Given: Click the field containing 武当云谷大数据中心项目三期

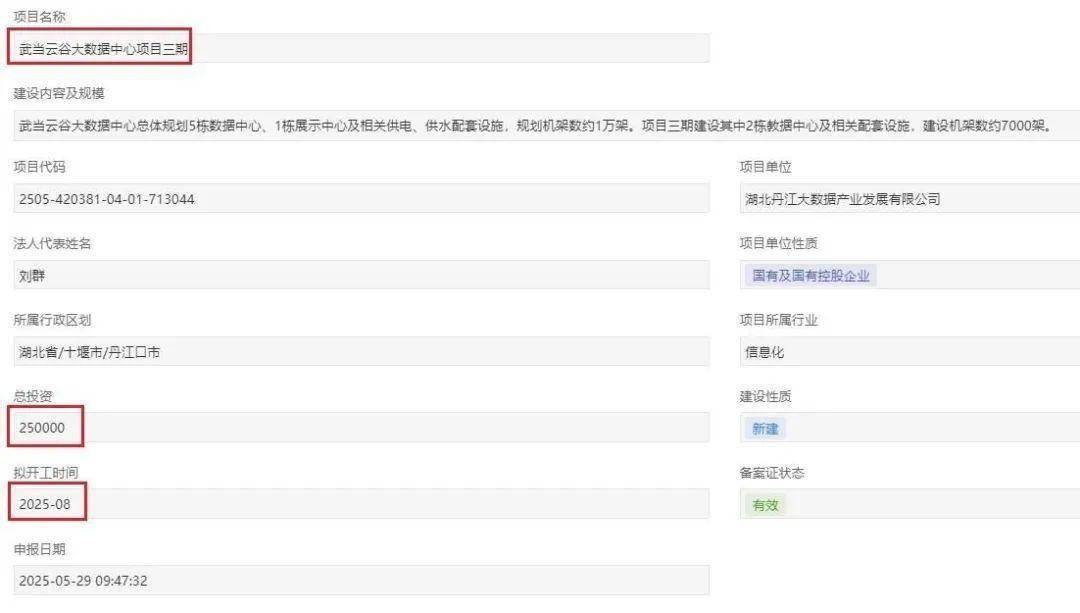Looking at the screenshot, I should click(x=360, y=48).
